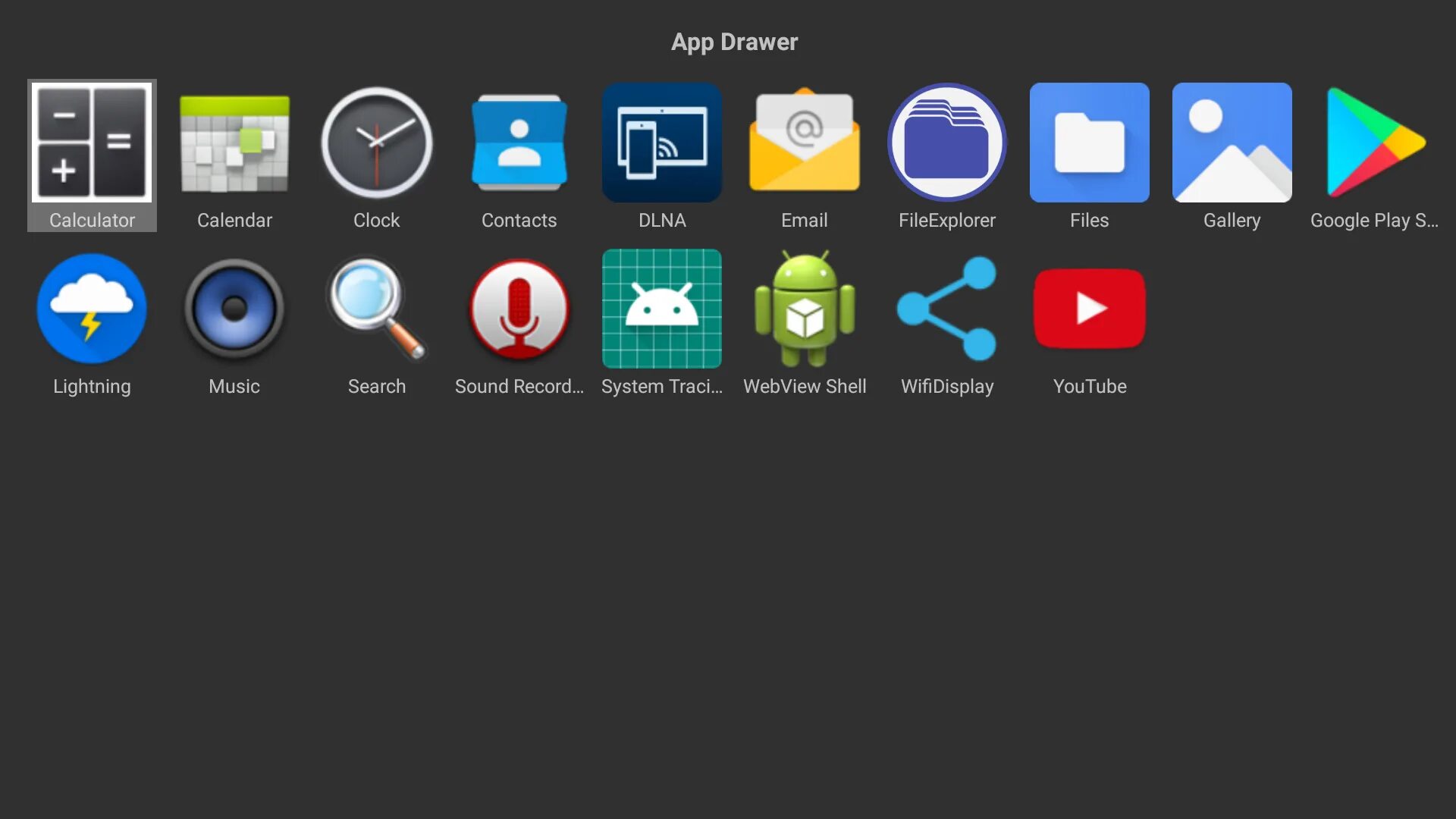The image size is (1456, 819).
Task: Open the WifiDisplay app
Action: tap(947, 309)
